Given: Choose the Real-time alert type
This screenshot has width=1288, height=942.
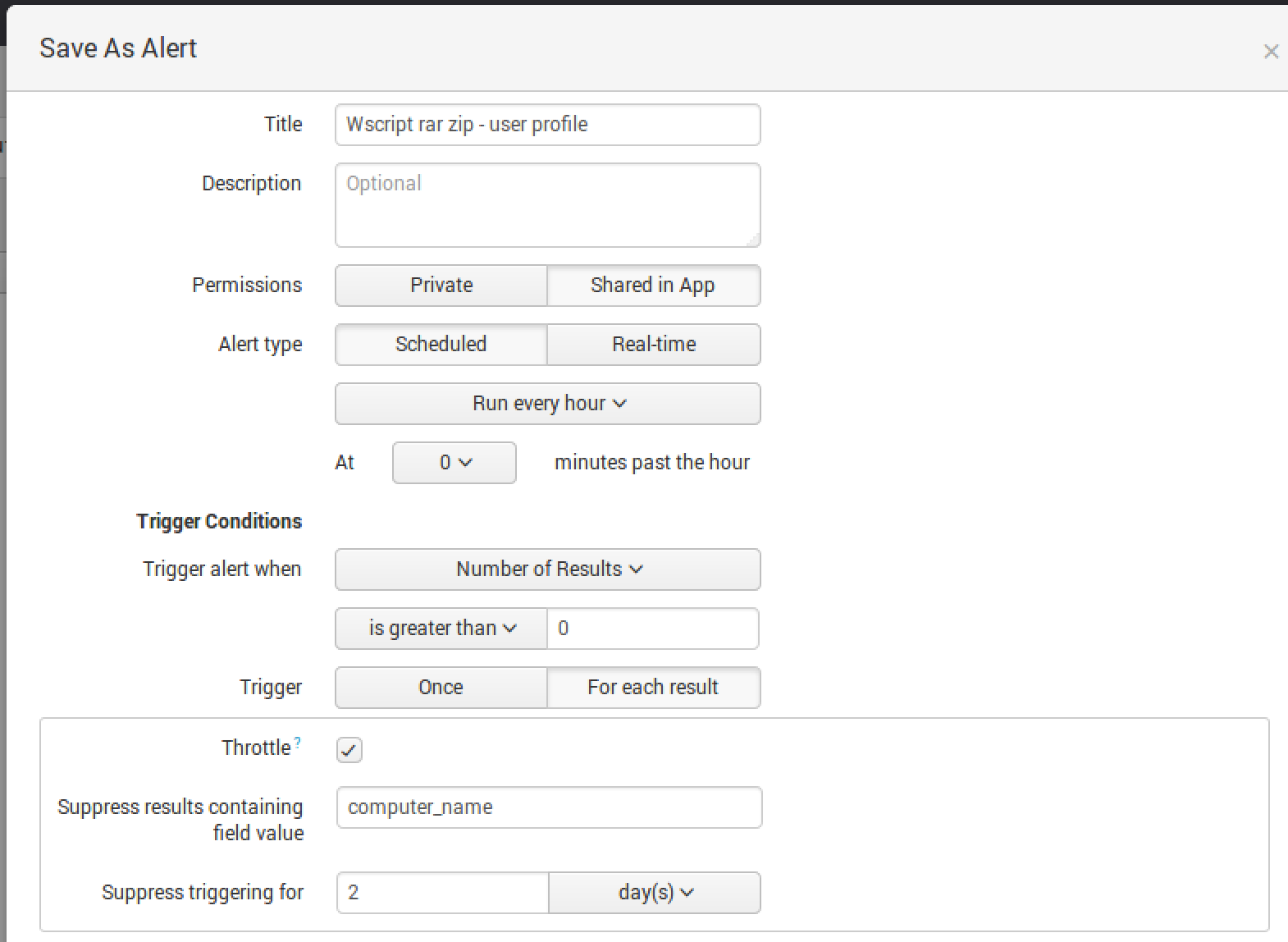Looking at the screenshot, I should click(653, 345).
